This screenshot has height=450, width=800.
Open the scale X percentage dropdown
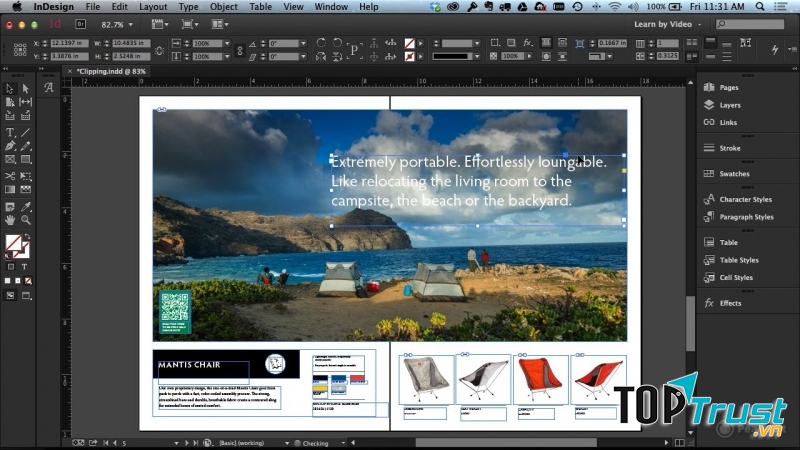click(x=227, y=43)
